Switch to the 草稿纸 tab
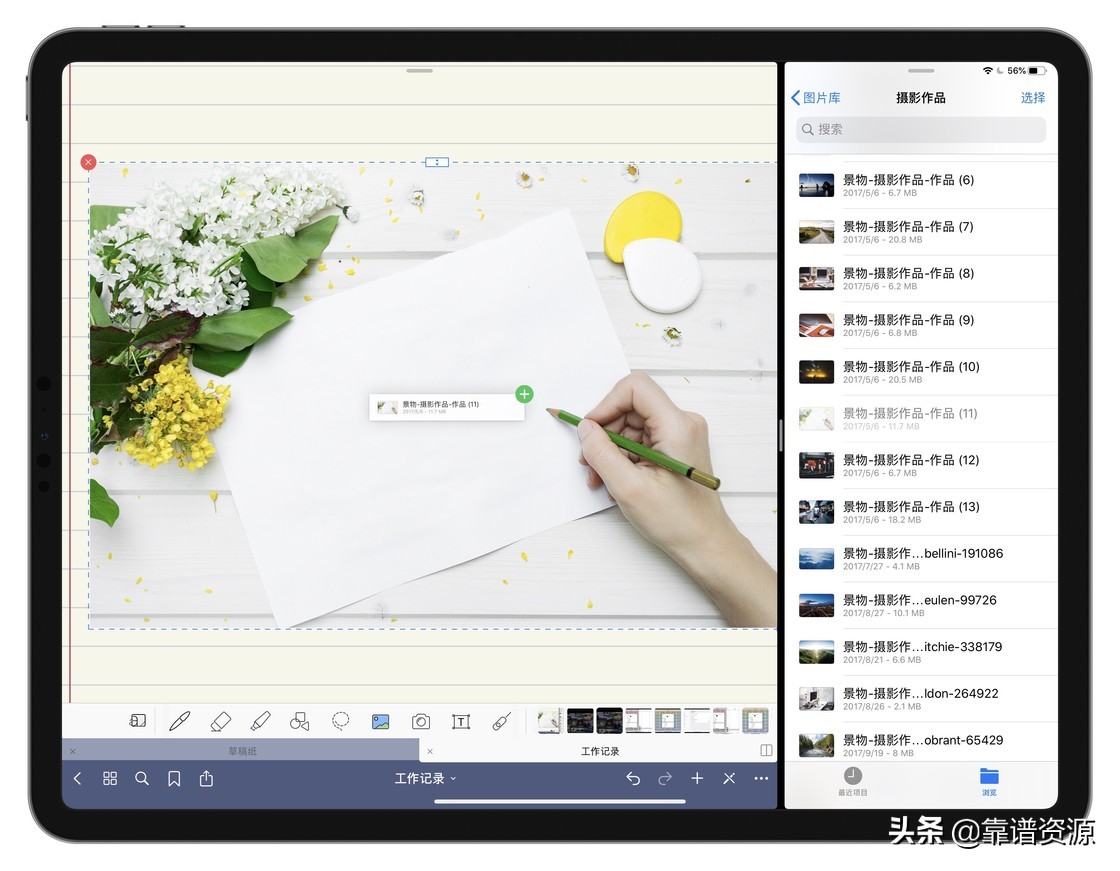 pos(241,751)
